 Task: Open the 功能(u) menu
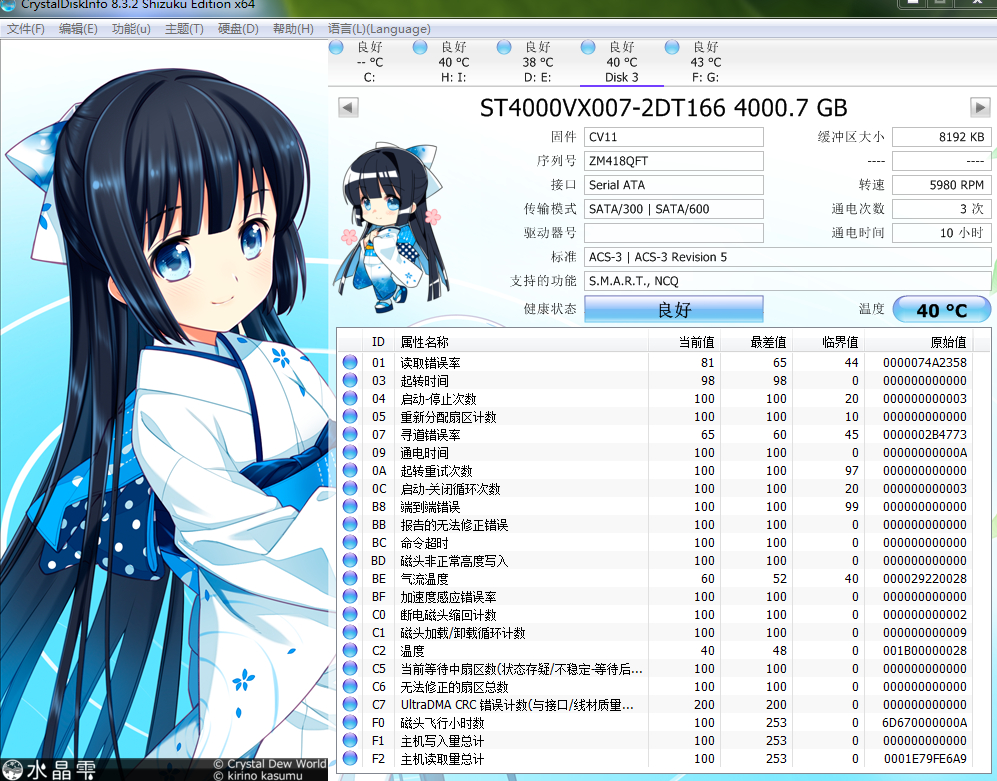[x=131, y=29]
